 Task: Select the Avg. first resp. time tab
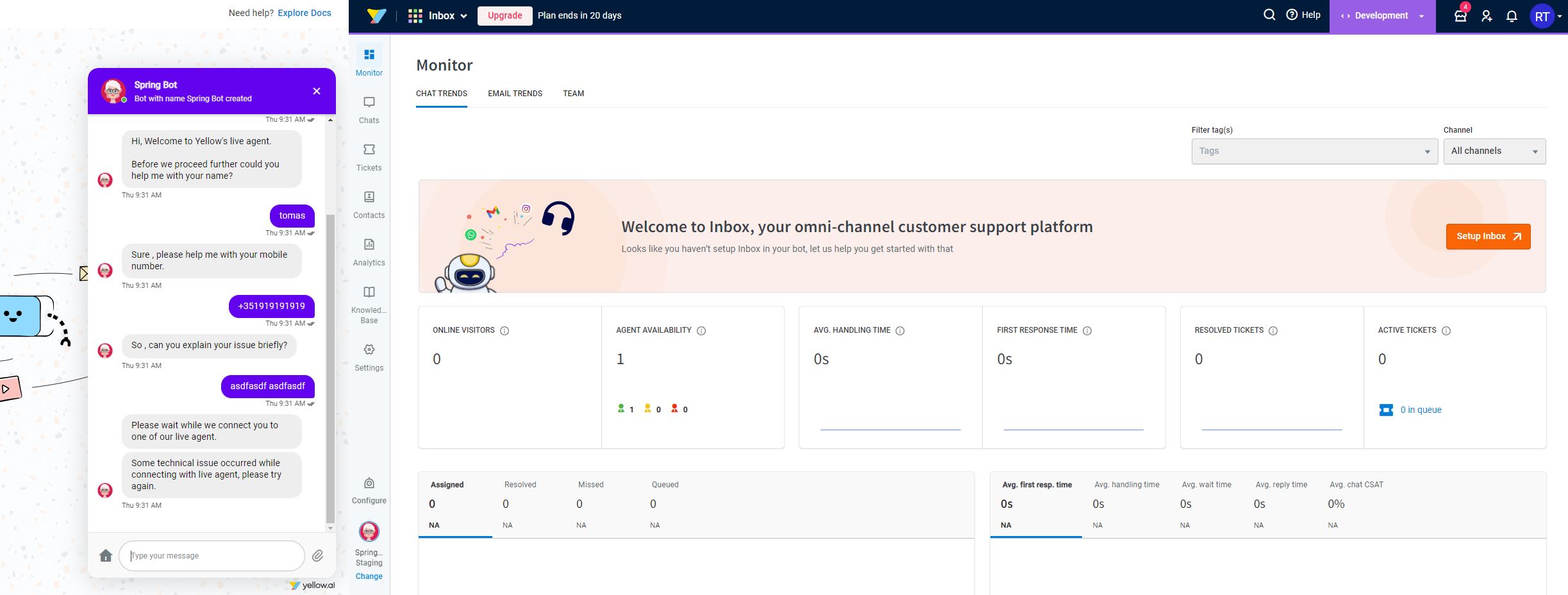click(1036, 505)
